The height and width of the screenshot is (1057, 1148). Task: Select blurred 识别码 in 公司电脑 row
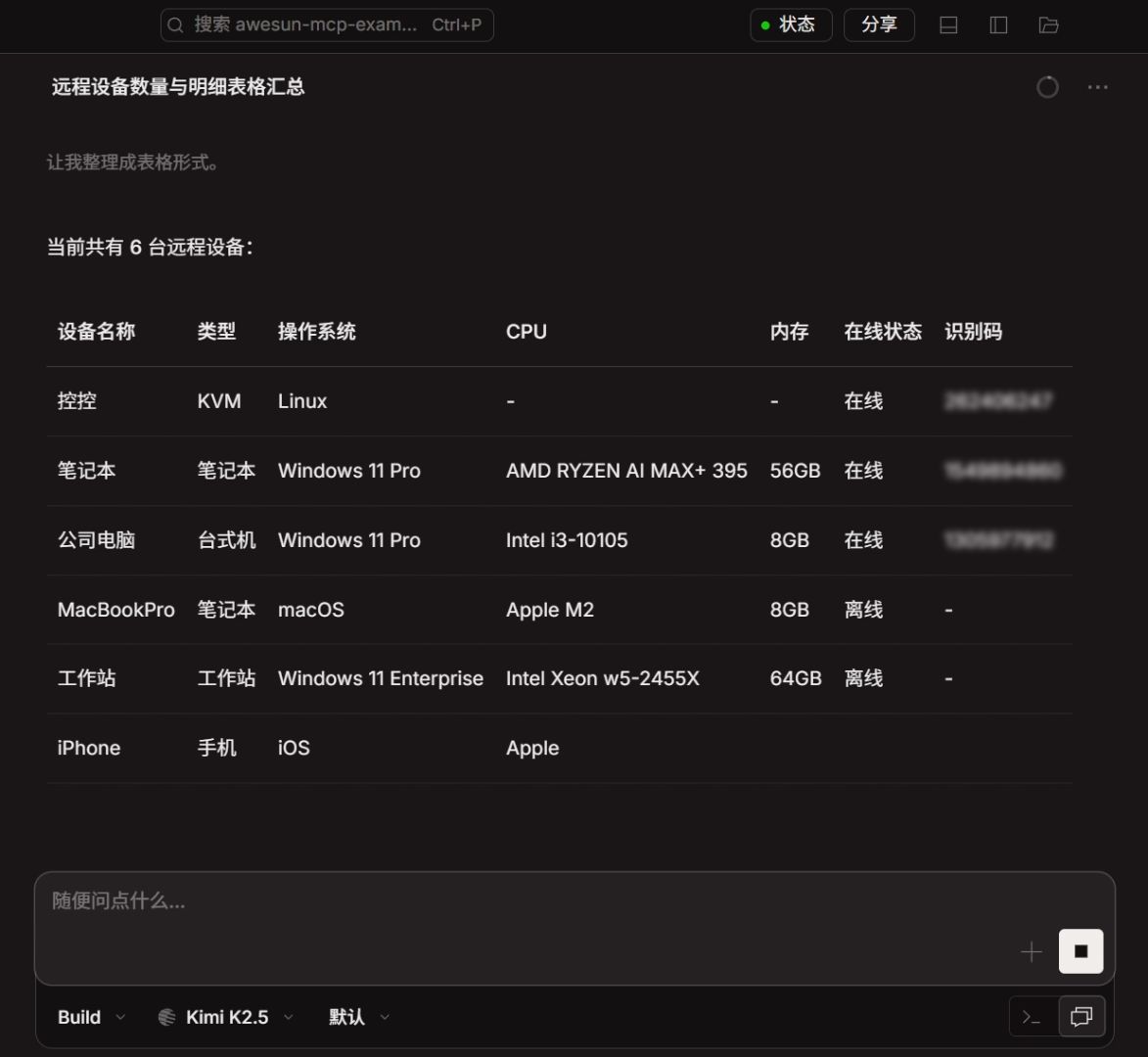[998, 540]
